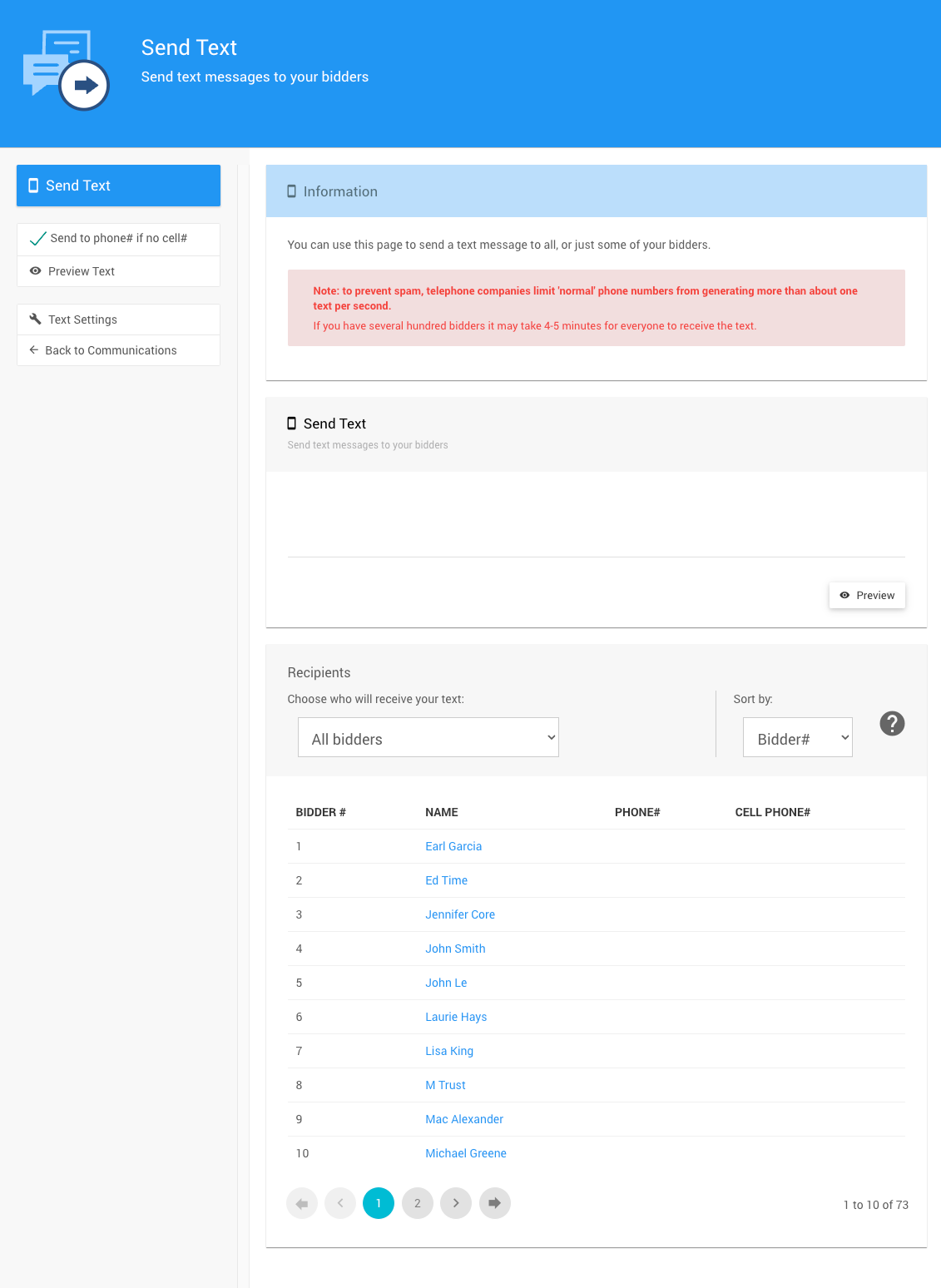This screenshot has height=1288, width=941.
Task: Click the help question mark icon
Action: pyautogui.click(x=892, y=724)
